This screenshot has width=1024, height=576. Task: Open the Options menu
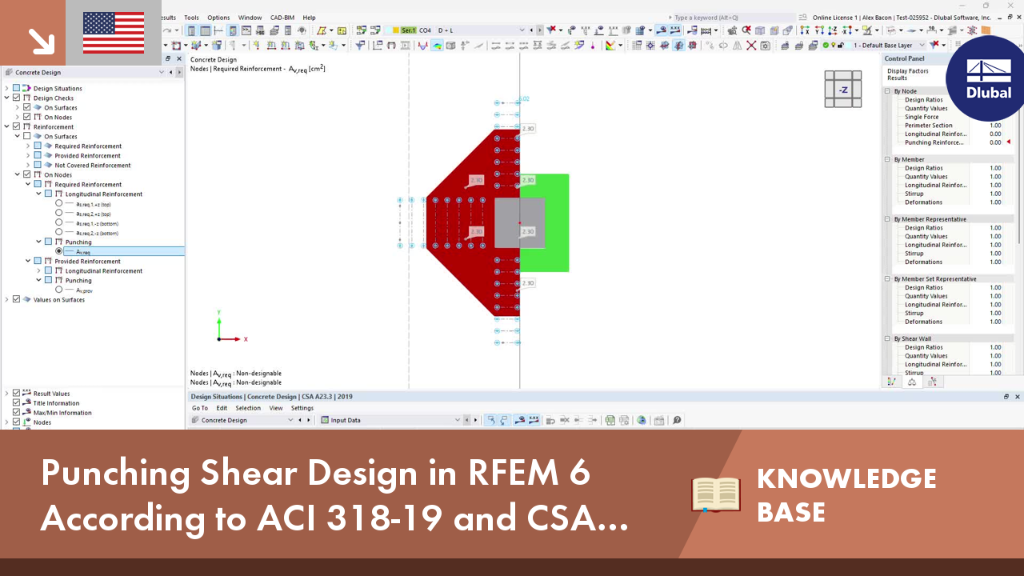(218, 18)
